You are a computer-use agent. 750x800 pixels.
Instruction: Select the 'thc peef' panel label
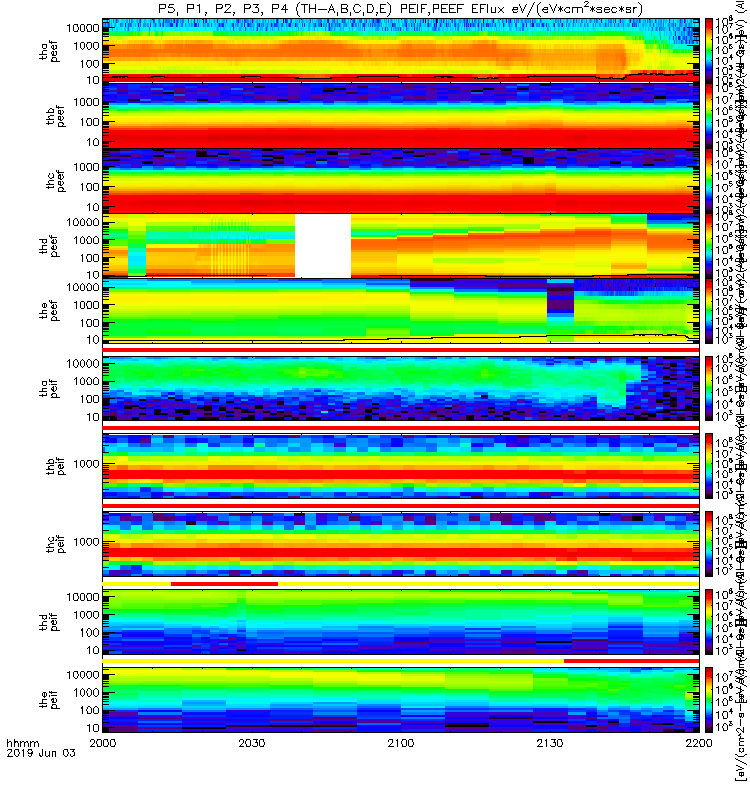pos(56,181)
